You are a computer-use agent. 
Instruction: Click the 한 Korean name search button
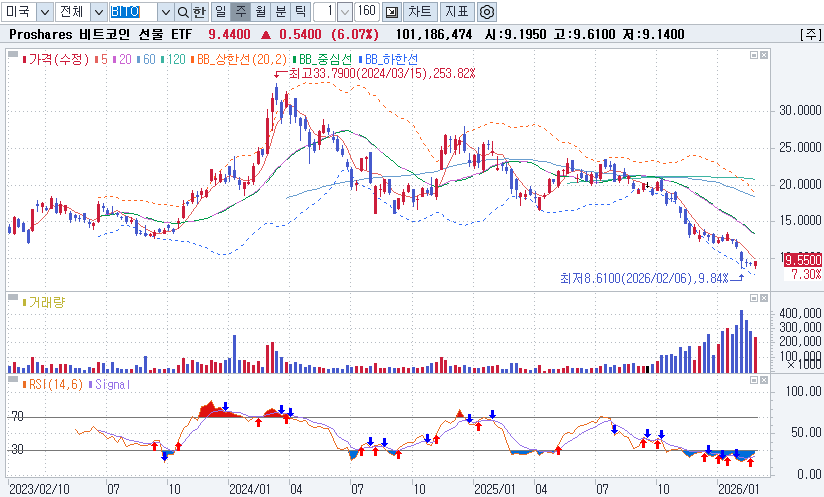pyautogui.click(x=199, y=12)
